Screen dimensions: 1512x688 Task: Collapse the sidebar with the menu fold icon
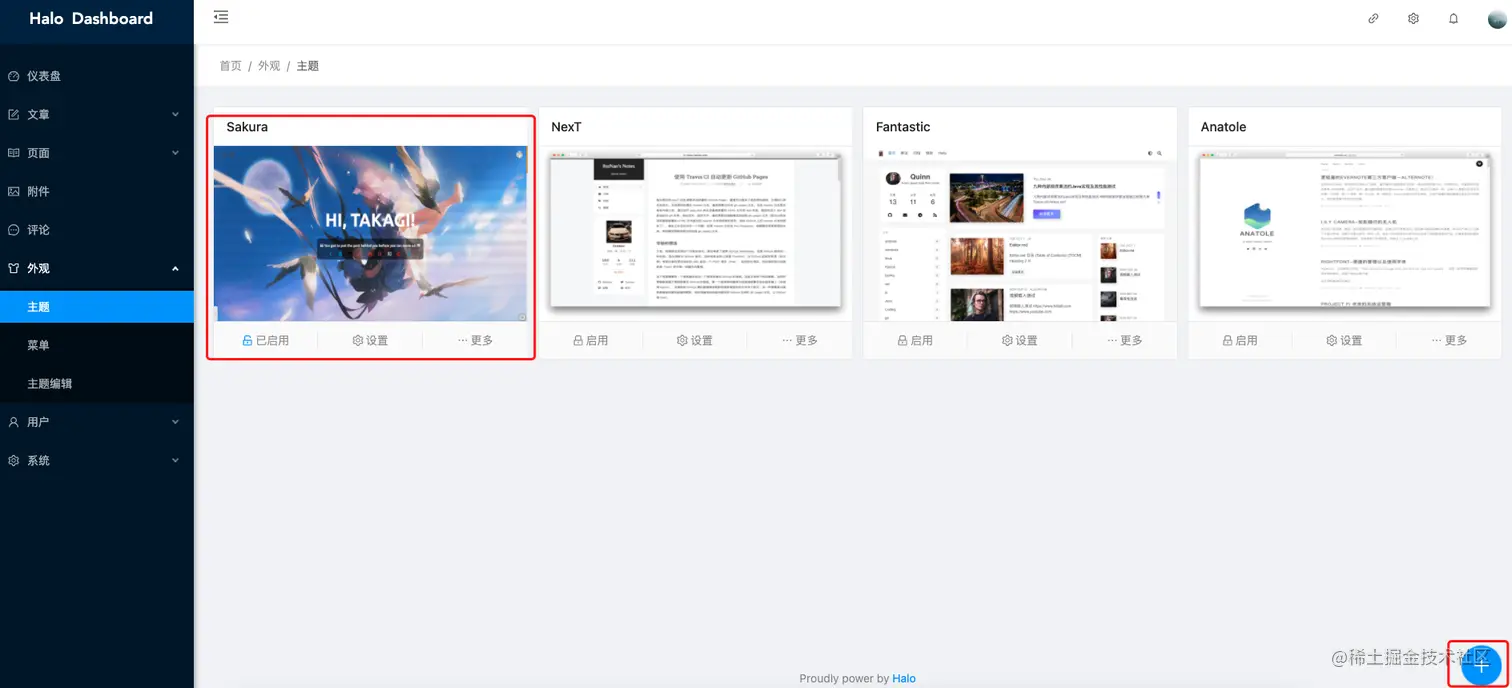click(x=221, y=17)
